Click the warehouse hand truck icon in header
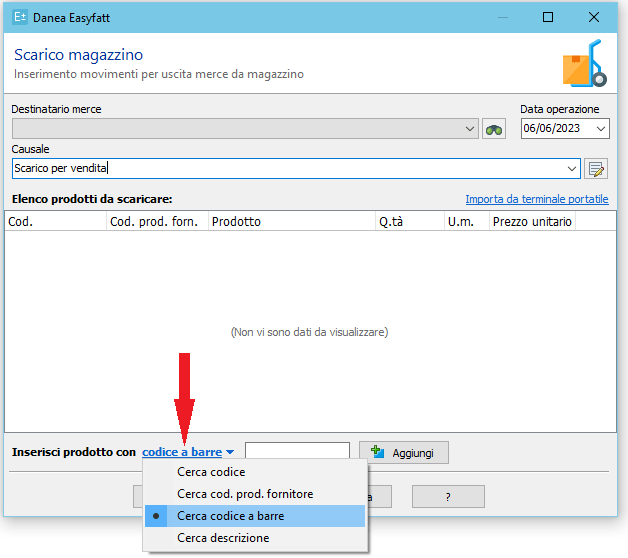The image size is (628, 558). tap(584, 64)
